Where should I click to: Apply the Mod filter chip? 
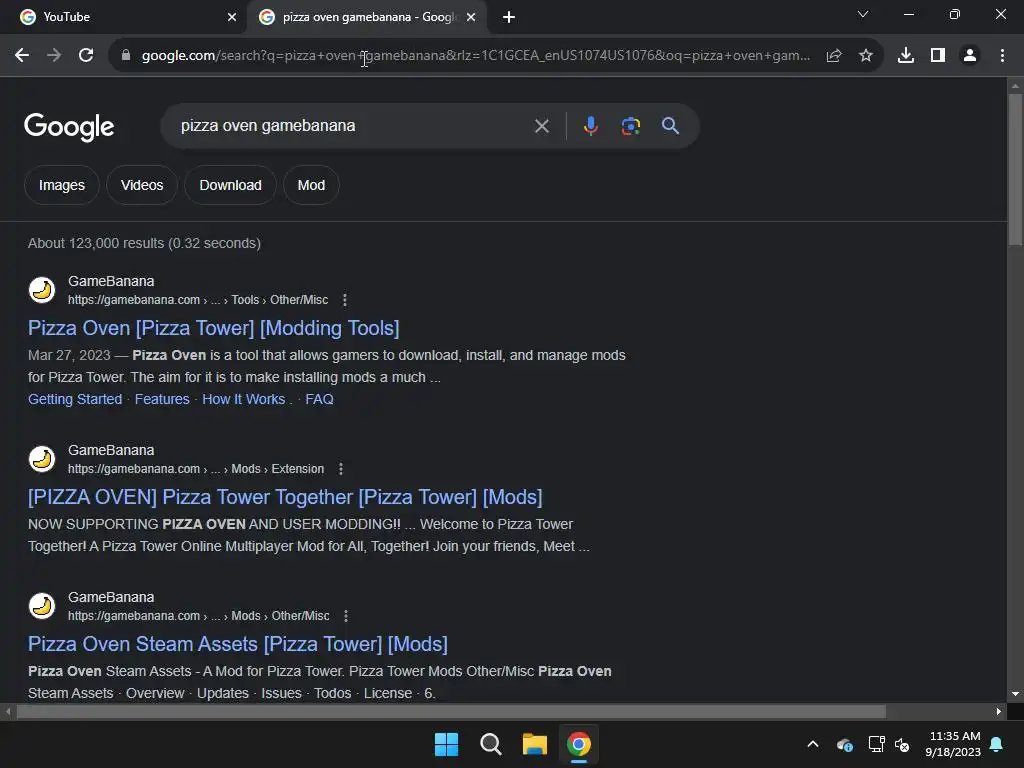pyautogui.click(x=311, y=185)
